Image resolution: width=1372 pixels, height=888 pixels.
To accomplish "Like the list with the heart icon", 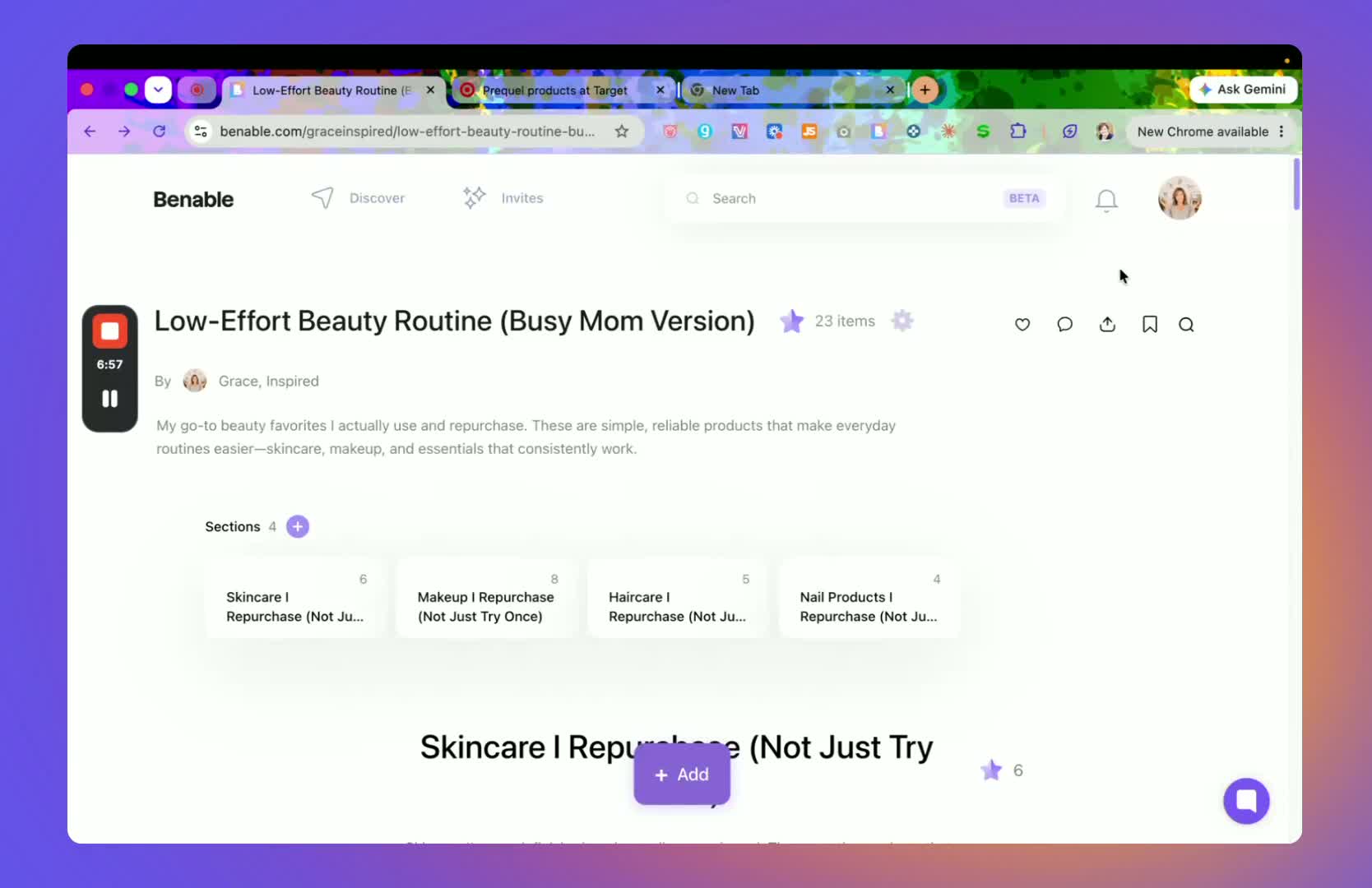I will [1022, 325].
